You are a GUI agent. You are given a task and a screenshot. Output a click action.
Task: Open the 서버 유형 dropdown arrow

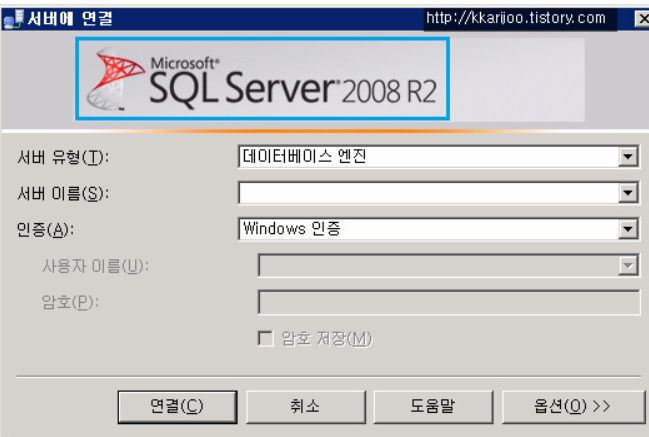coord(628,157)
